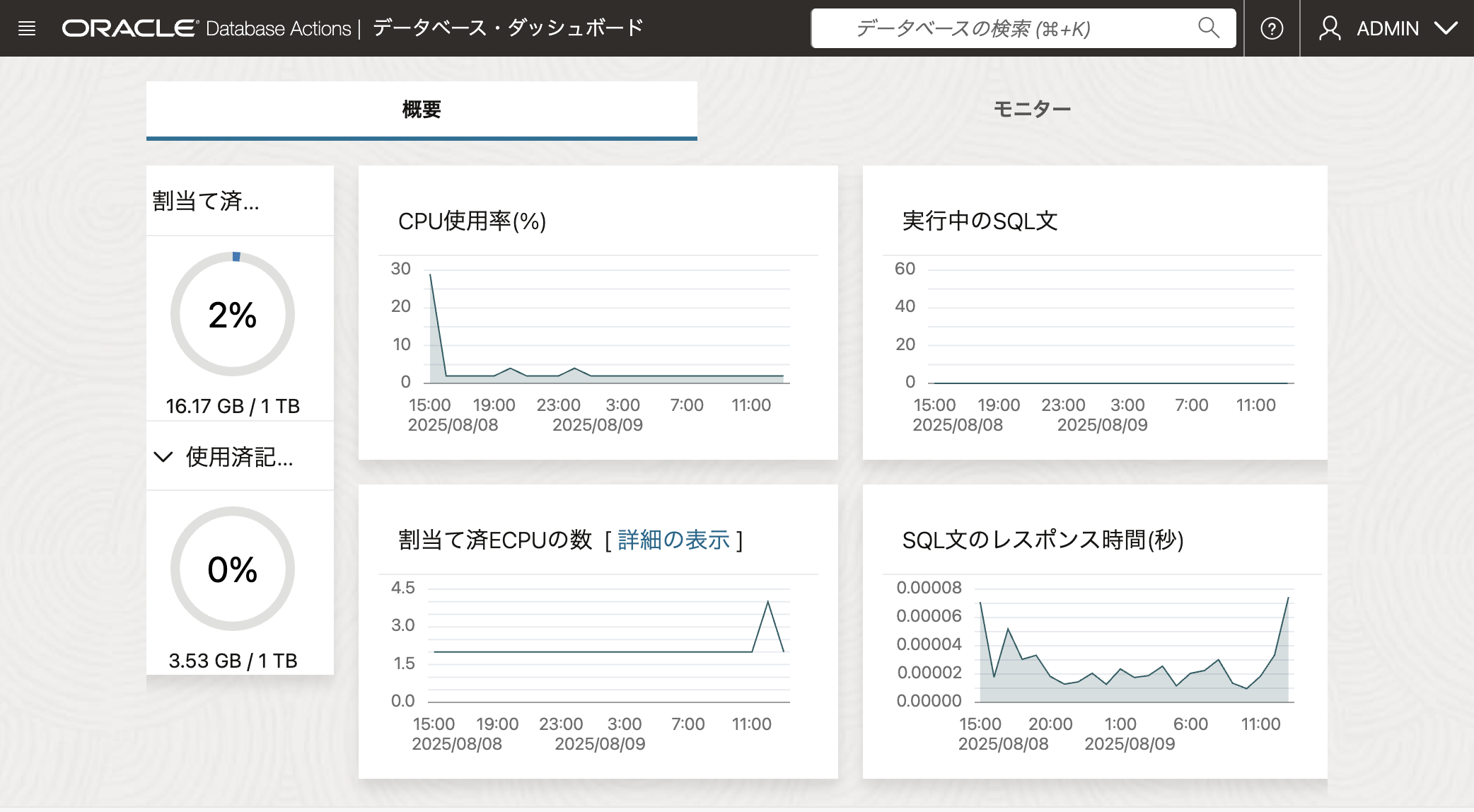
Task: Click the ADMIN user avatar icon
Action: point(1330,28)
